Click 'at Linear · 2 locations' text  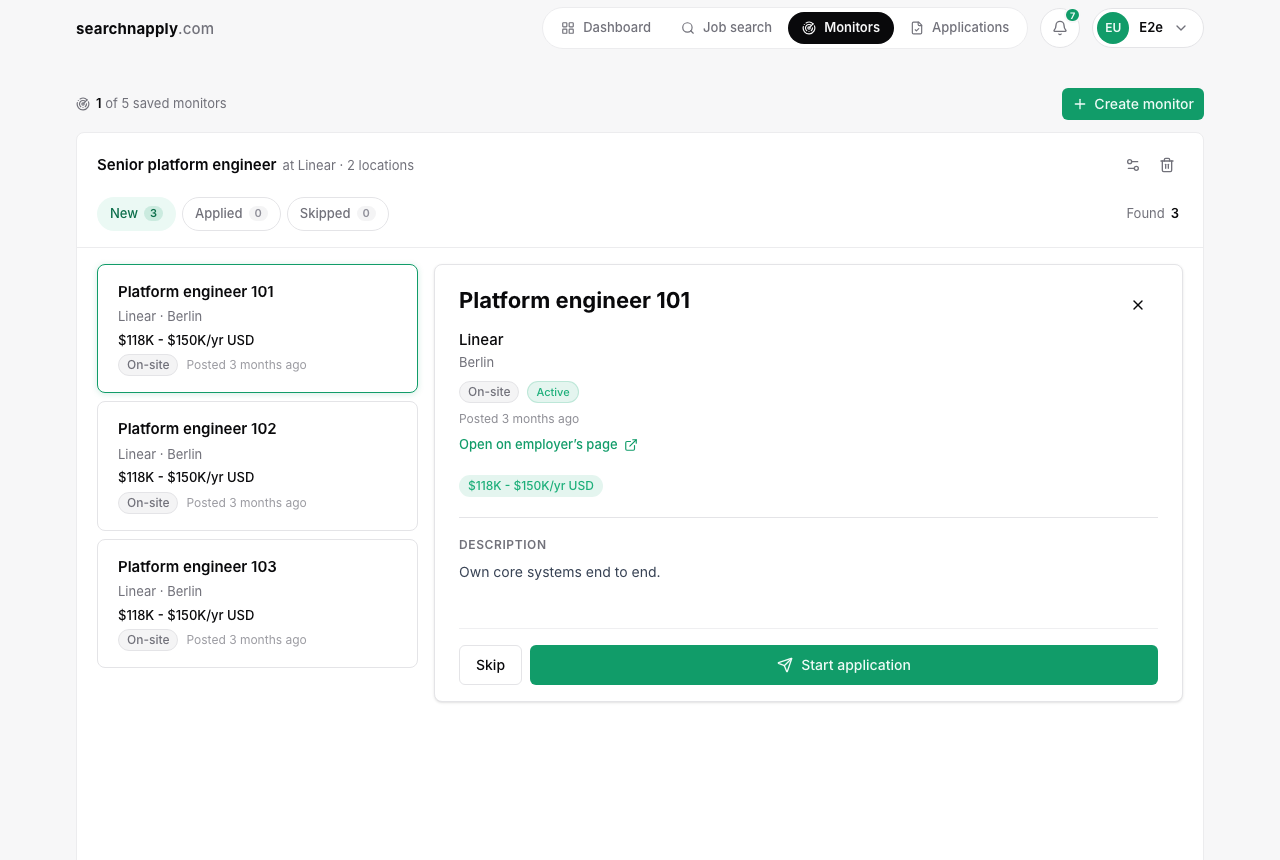[x=348, y=165]
